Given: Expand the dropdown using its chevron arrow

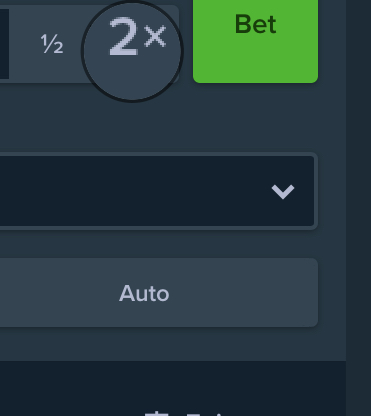Looking at the screenshot, I should pos(283,192).
